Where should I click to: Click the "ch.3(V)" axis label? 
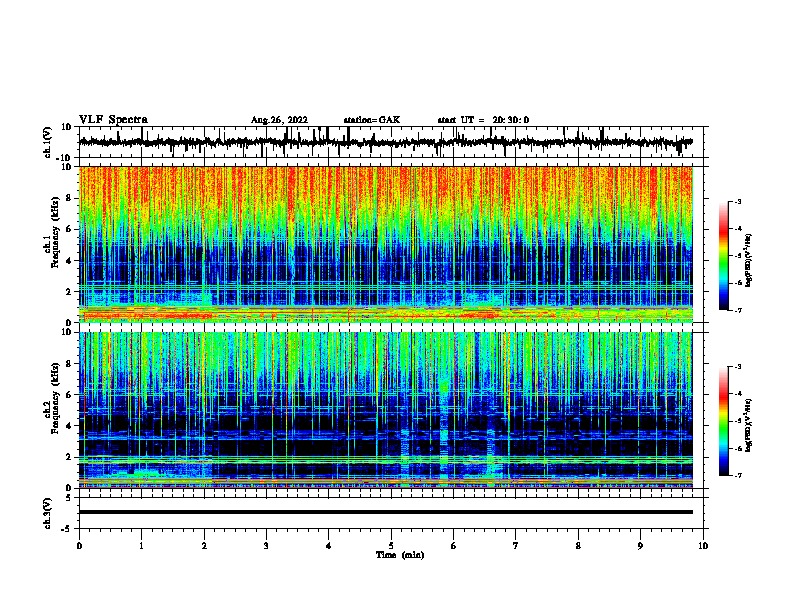pos(48,513)
